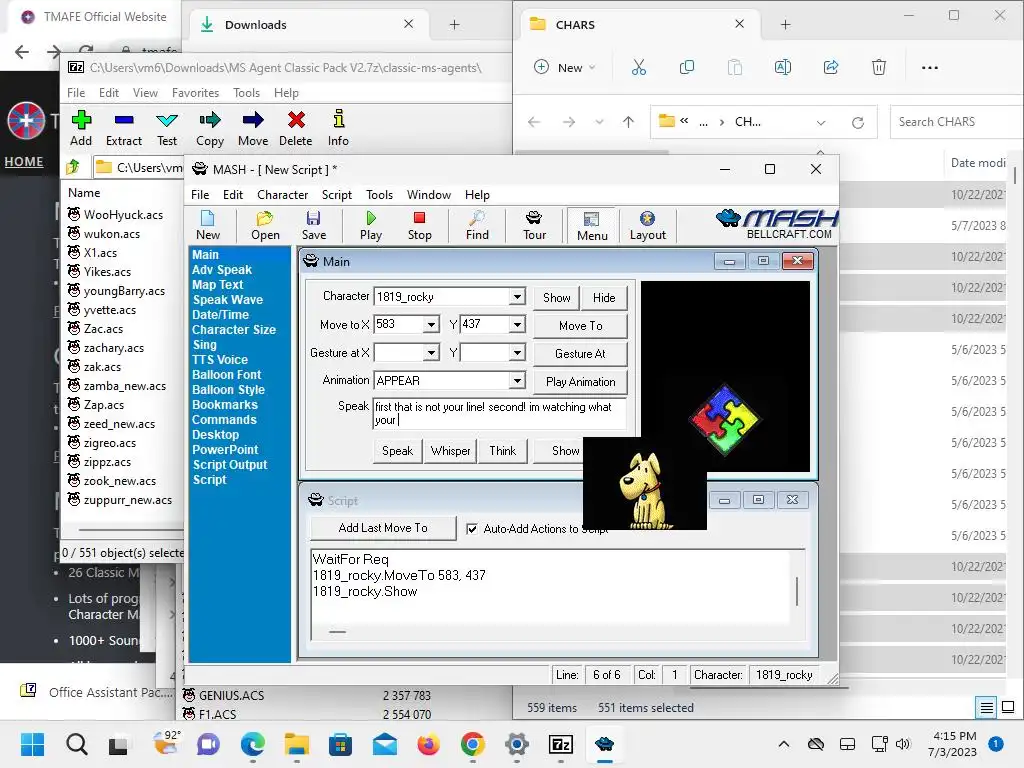Screen dimensions: 1024x768
Task: Open the MASH Tools menu
Action: [379, 195]
